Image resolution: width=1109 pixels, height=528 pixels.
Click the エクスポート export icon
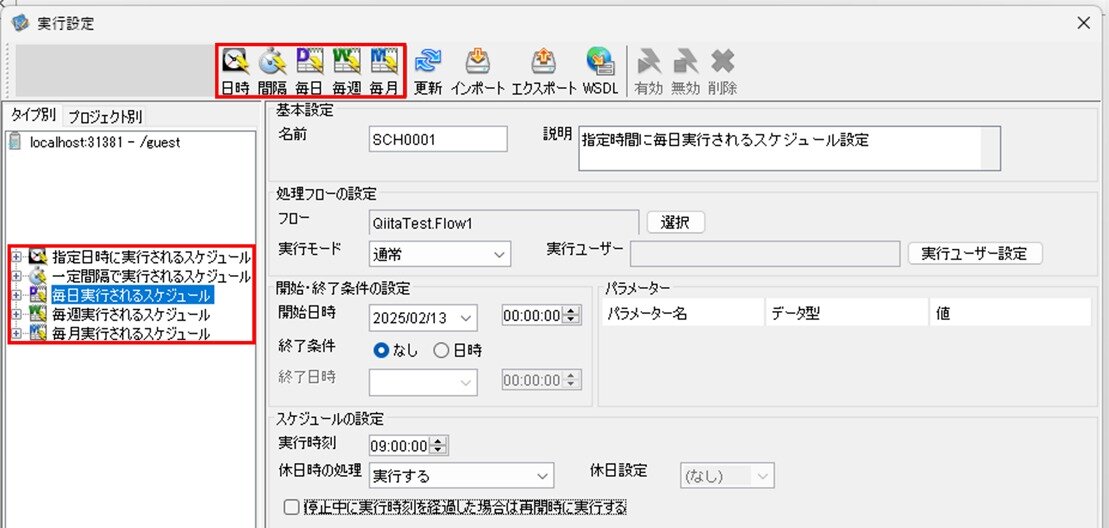click(543, 64)
